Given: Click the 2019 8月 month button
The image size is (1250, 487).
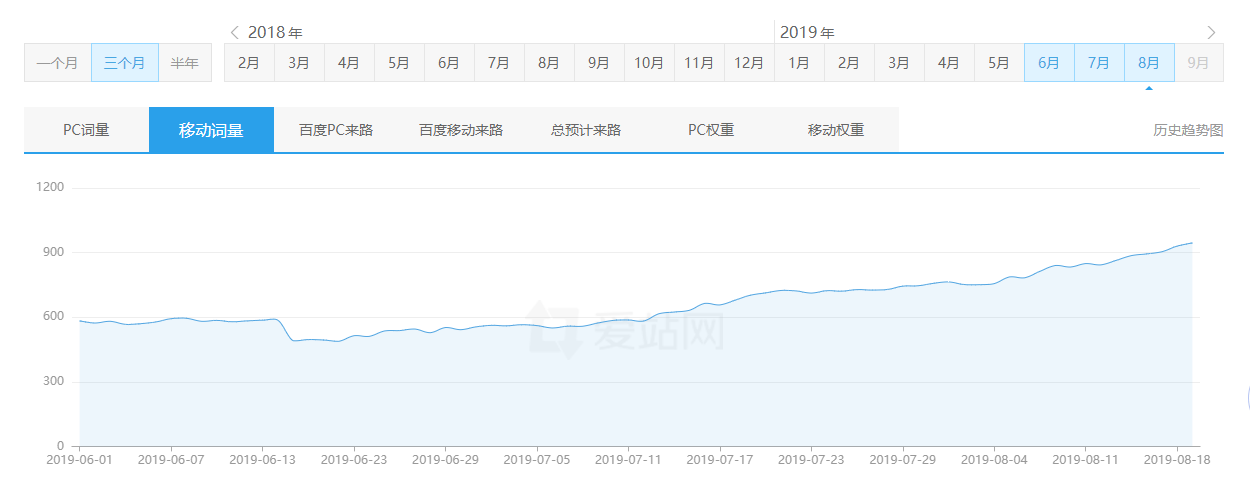Looking at the screenshot, I should click(1149, 63).
